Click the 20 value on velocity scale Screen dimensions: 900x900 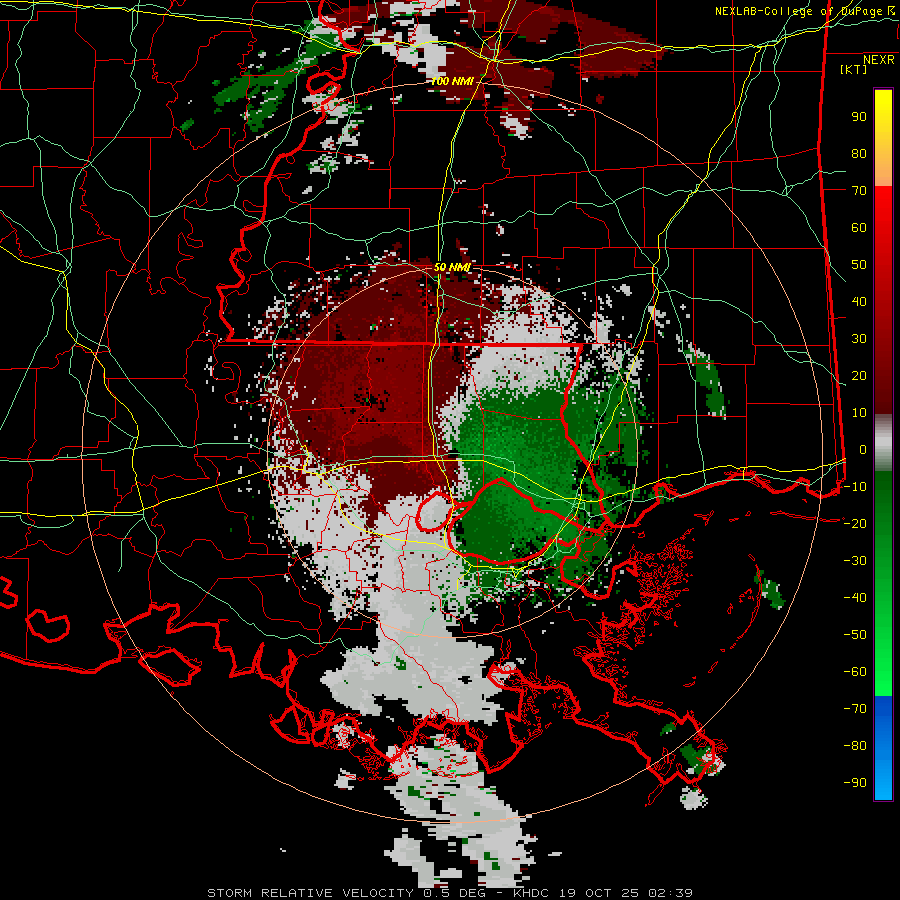coord(859,375)
